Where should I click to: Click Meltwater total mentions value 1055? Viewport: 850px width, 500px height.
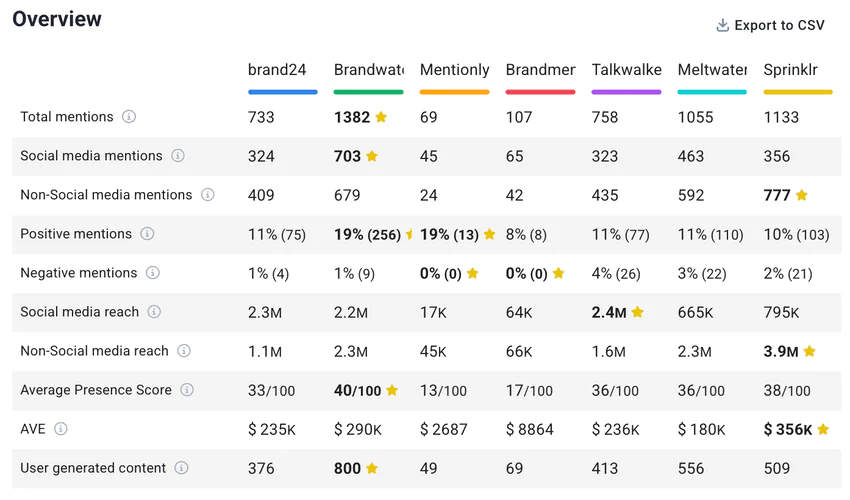(x=696, y=117)
